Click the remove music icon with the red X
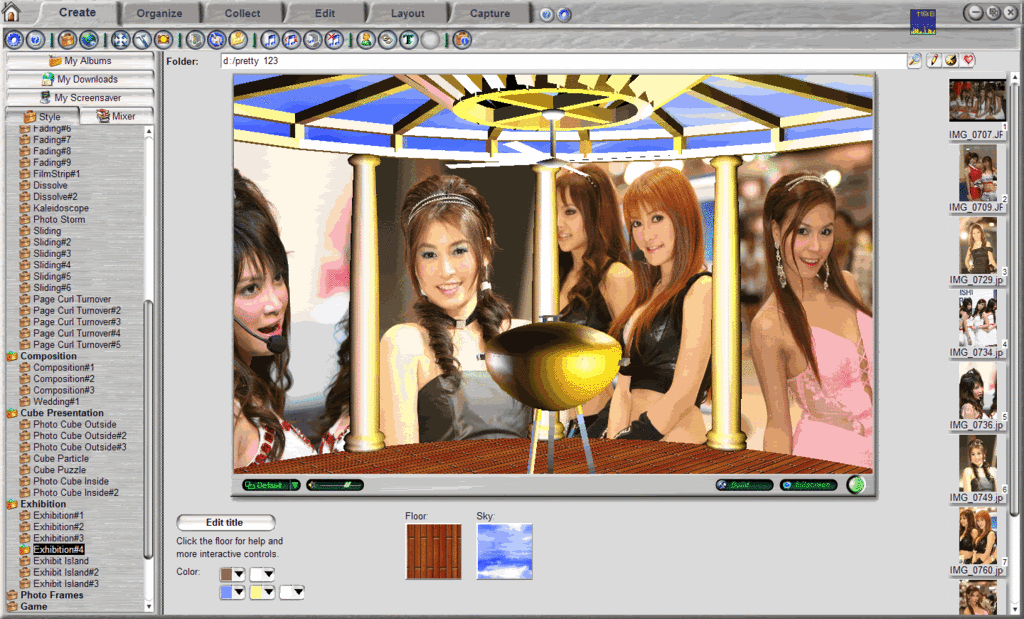 pyautogui.click(x=334, y=40)
